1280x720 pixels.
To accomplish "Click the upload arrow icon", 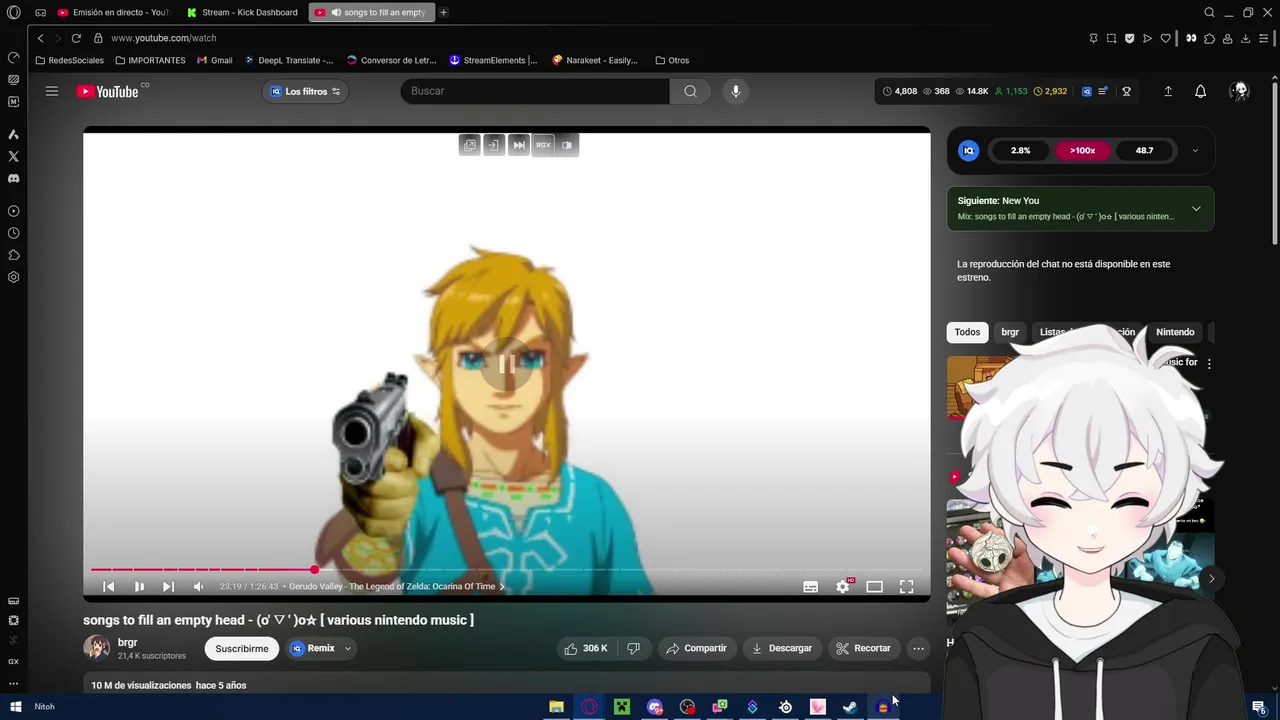I will (1168, 91).
